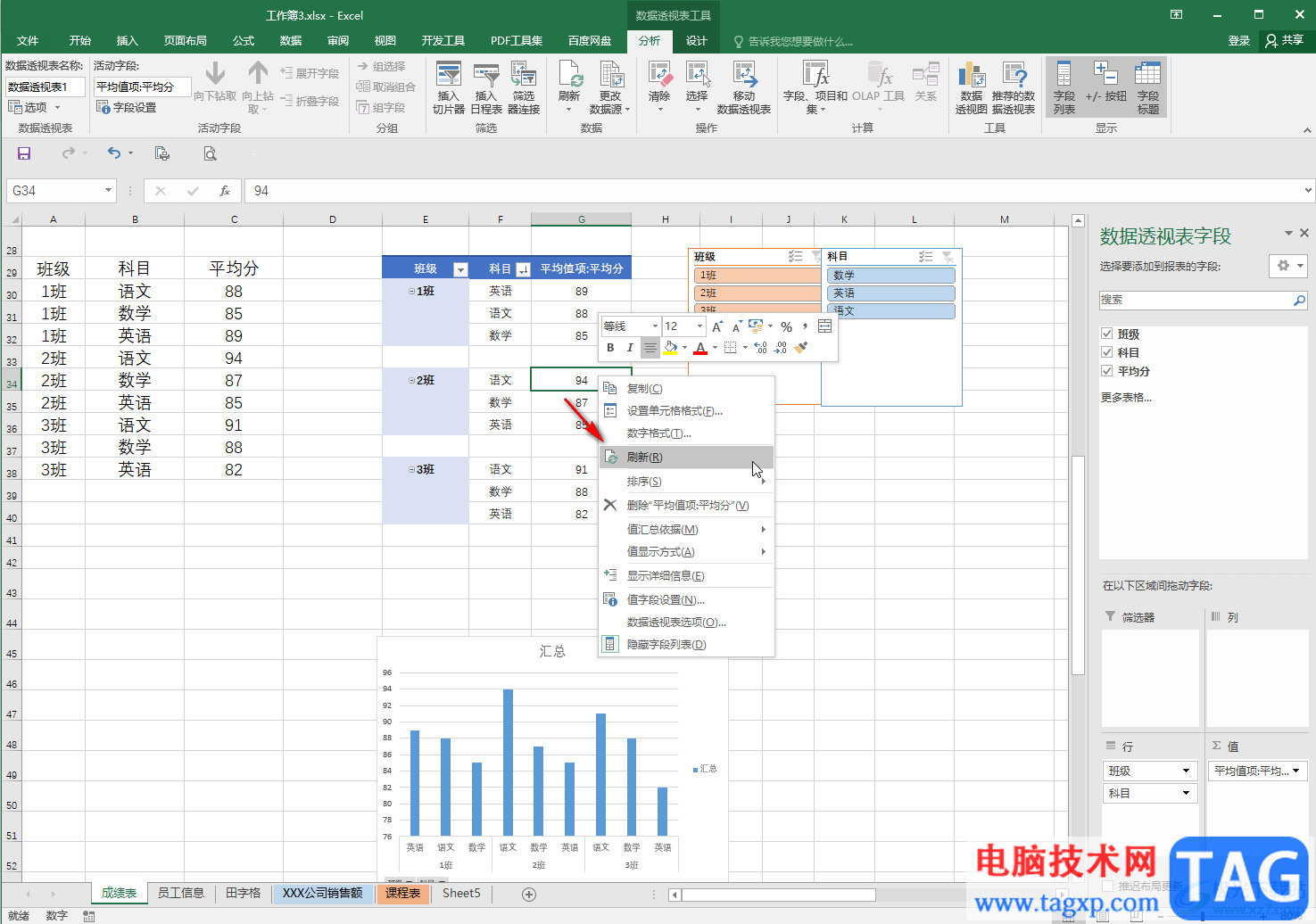Uncheck the 平均分 field checkbox

pos(1107,371)
